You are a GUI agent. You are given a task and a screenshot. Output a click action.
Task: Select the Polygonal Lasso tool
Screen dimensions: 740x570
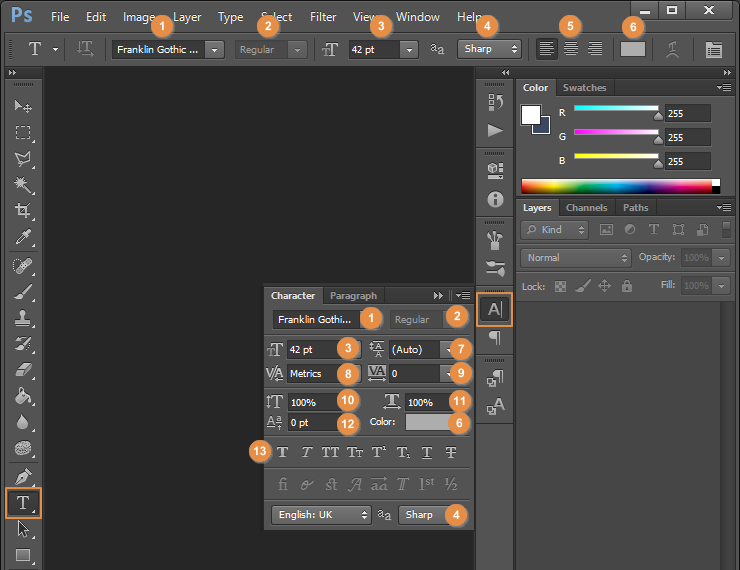point(23,159)
